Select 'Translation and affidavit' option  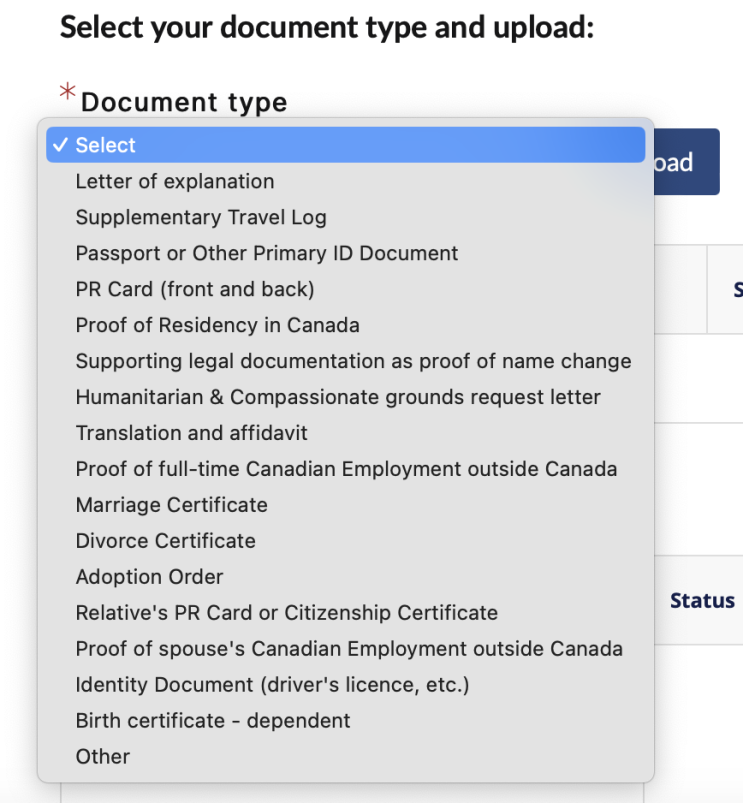point(192,433)
